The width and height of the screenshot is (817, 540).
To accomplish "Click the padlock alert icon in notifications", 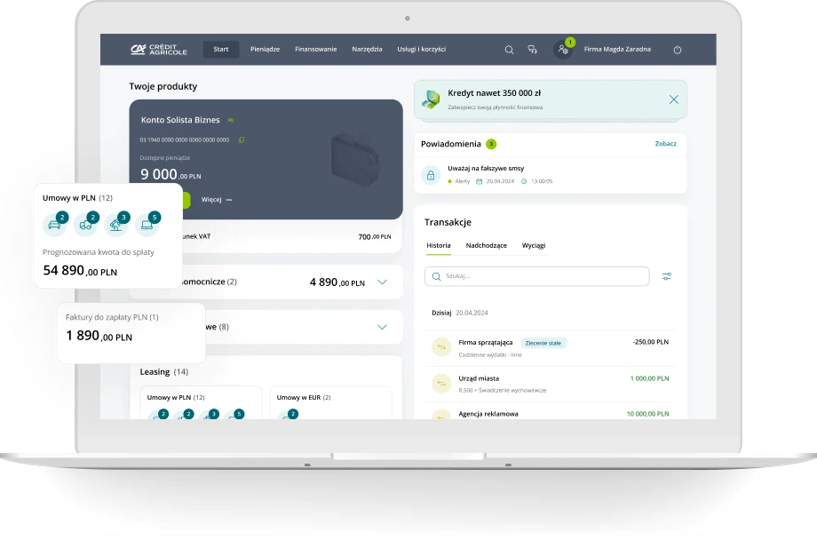I will click(x=431, y=175).
